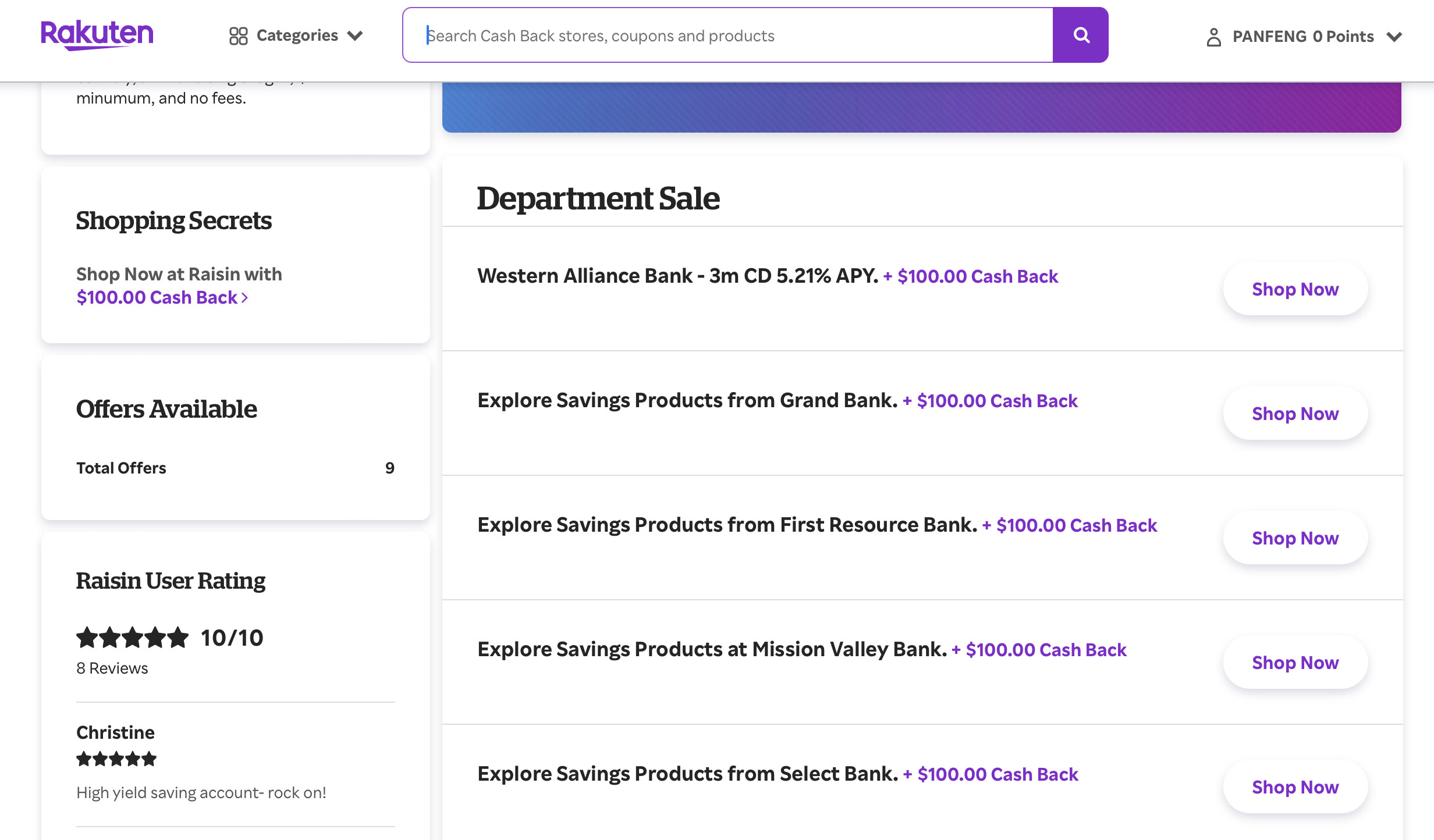
Task: Open the PANFENG 0 Points account menu
Action: click(1302, 37)
